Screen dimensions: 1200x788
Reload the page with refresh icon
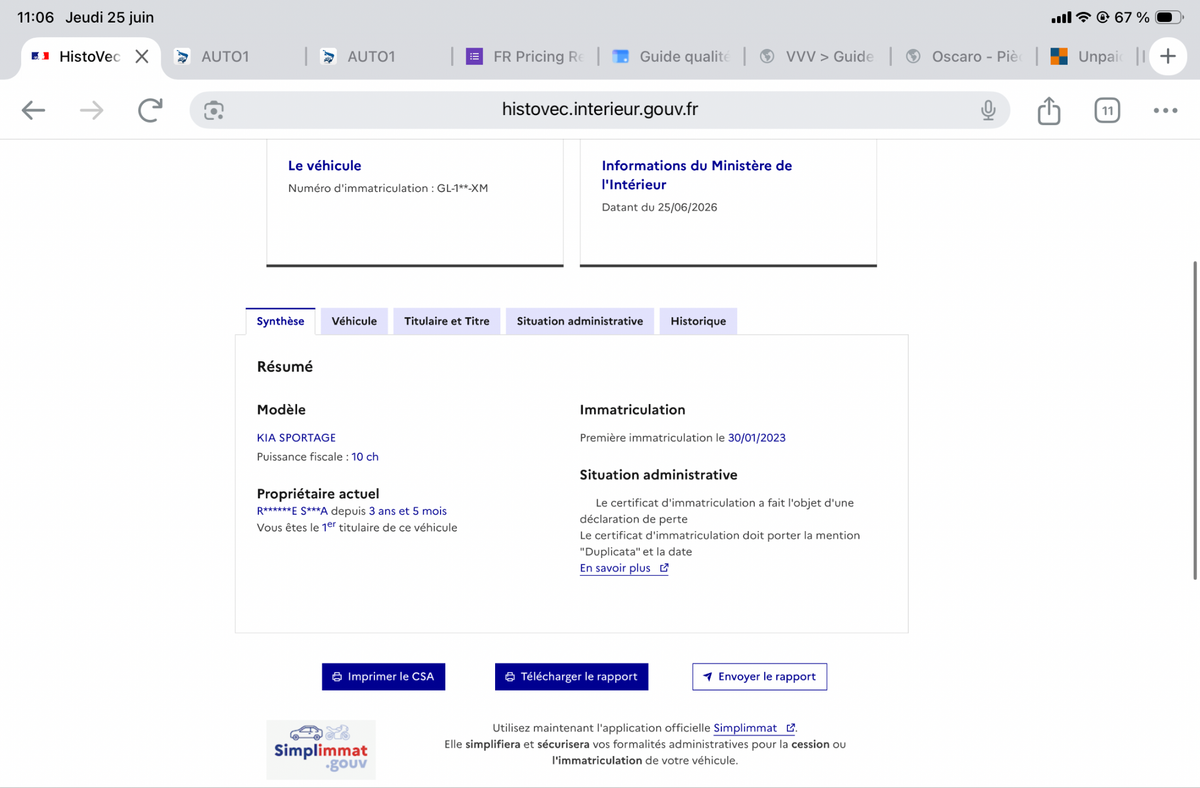coord(150,110)
